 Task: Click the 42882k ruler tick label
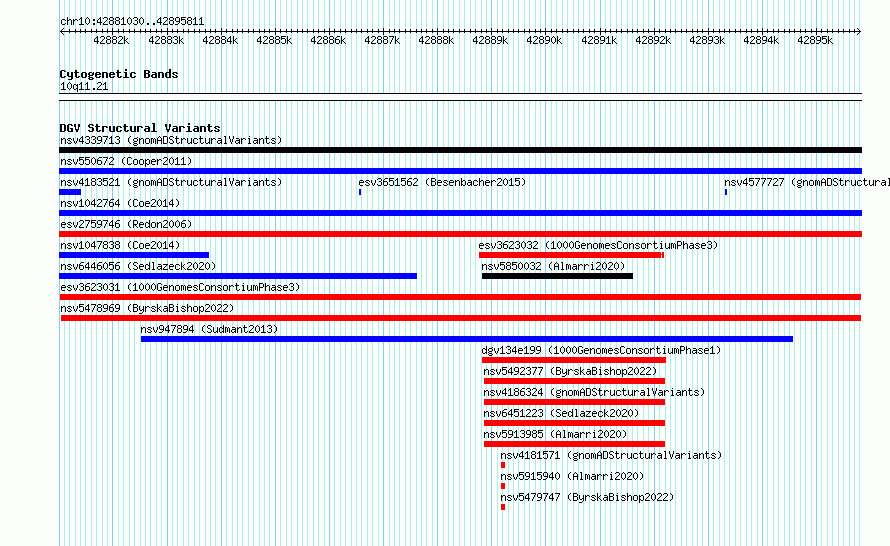coord(111,41)
